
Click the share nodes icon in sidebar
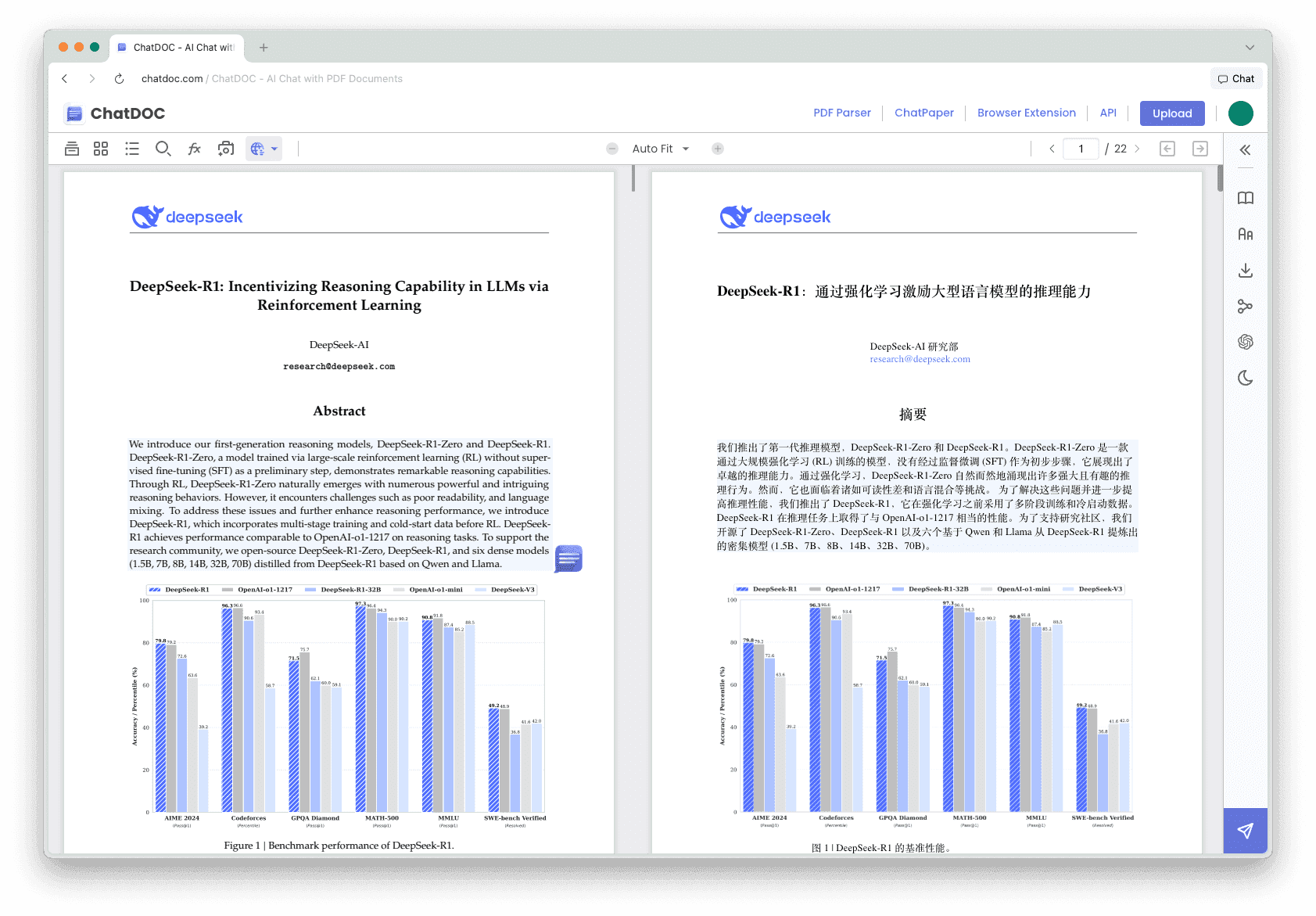point(1246,306)
